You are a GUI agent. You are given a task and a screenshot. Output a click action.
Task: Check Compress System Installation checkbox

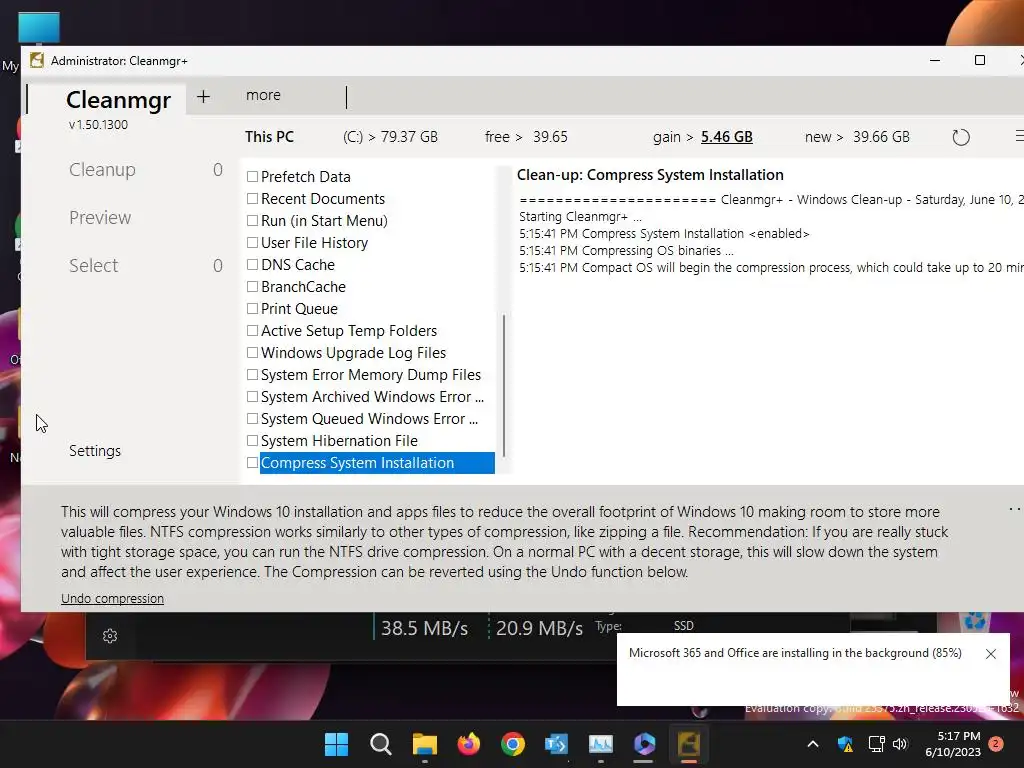coord(252,463)
